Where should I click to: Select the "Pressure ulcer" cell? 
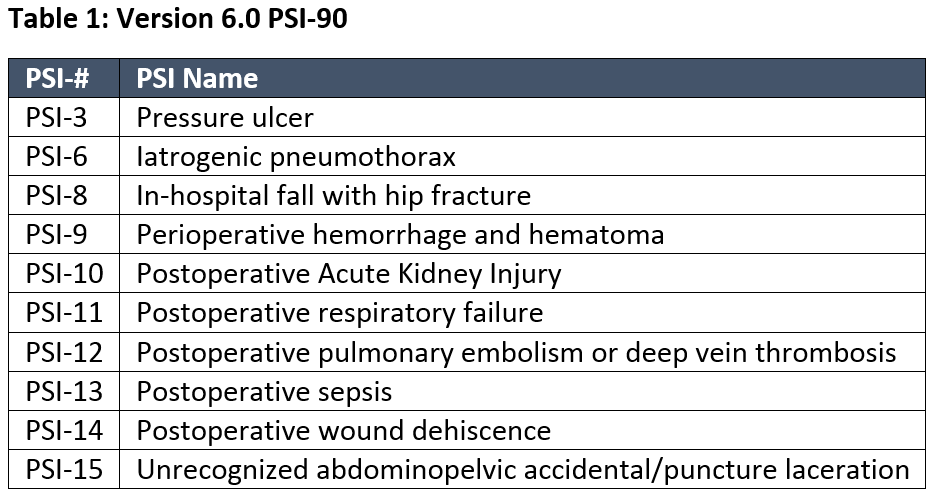point(225,118)
